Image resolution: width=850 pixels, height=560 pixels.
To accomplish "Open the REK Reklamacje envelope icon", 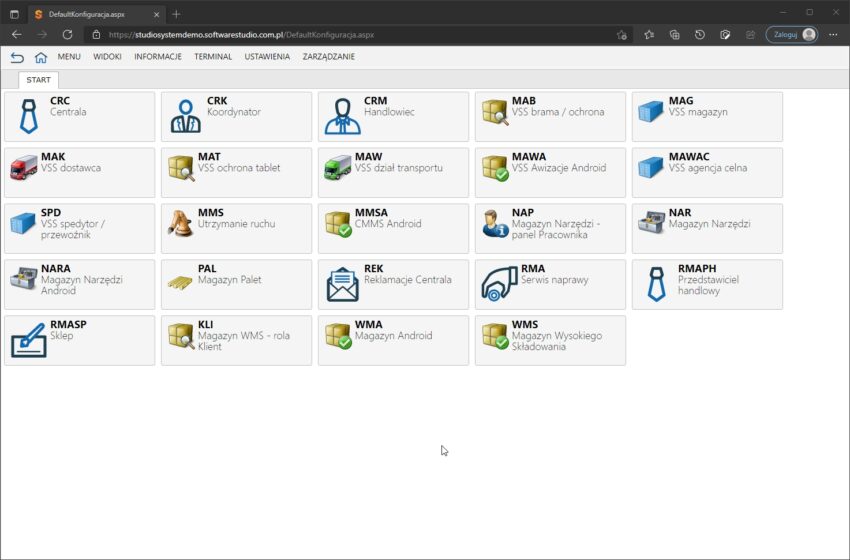I will pyautogui.click(x=342, y=284).
